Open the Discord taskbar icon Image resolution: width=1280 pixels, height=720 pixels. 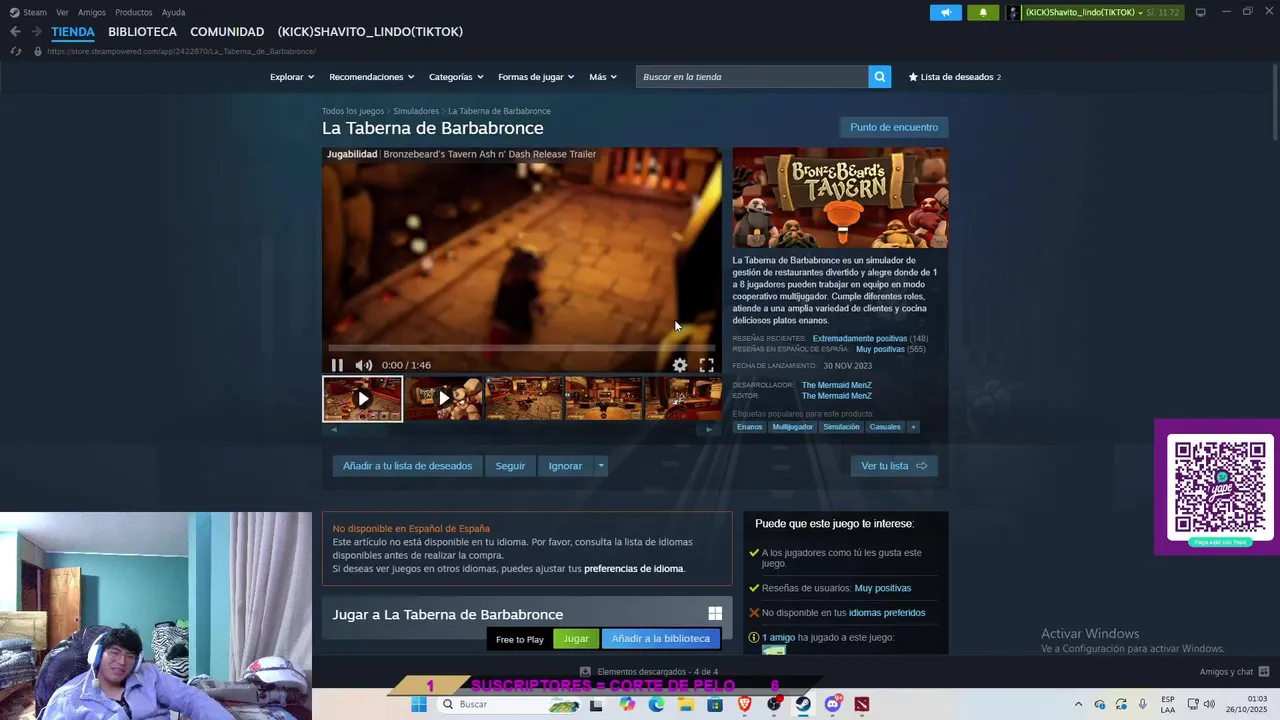point(833,705)
